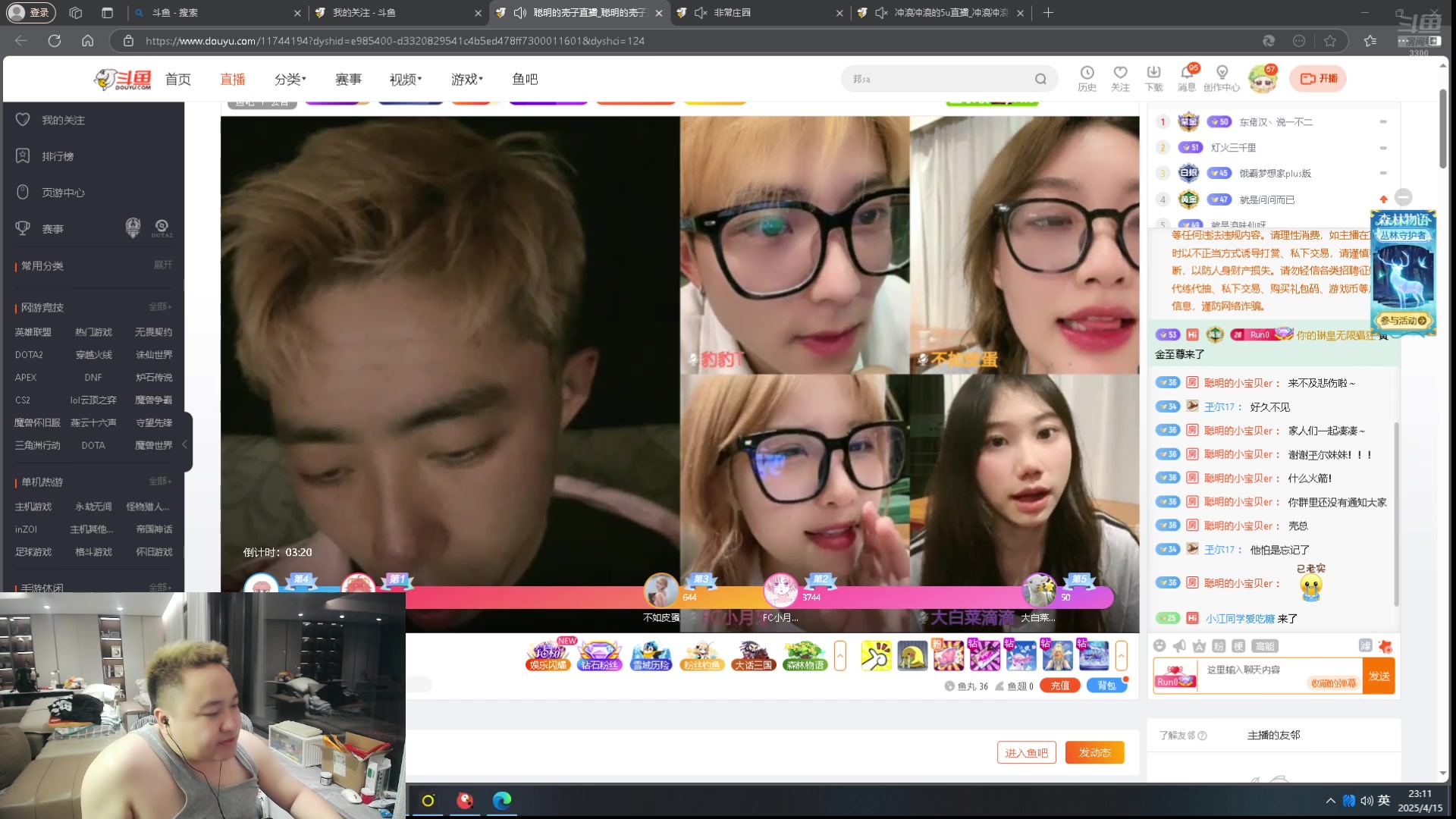1456x819 pixels.
Task: Send the yellow clapping-hand gift
Action: pyautogui.click(x=876, y=655)
